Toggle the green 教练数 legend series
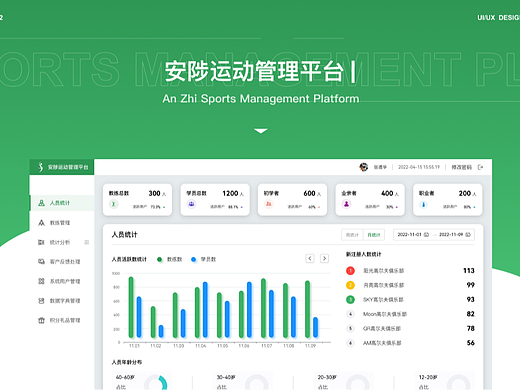Screen dimensions: 520x390 coord(169,259)
